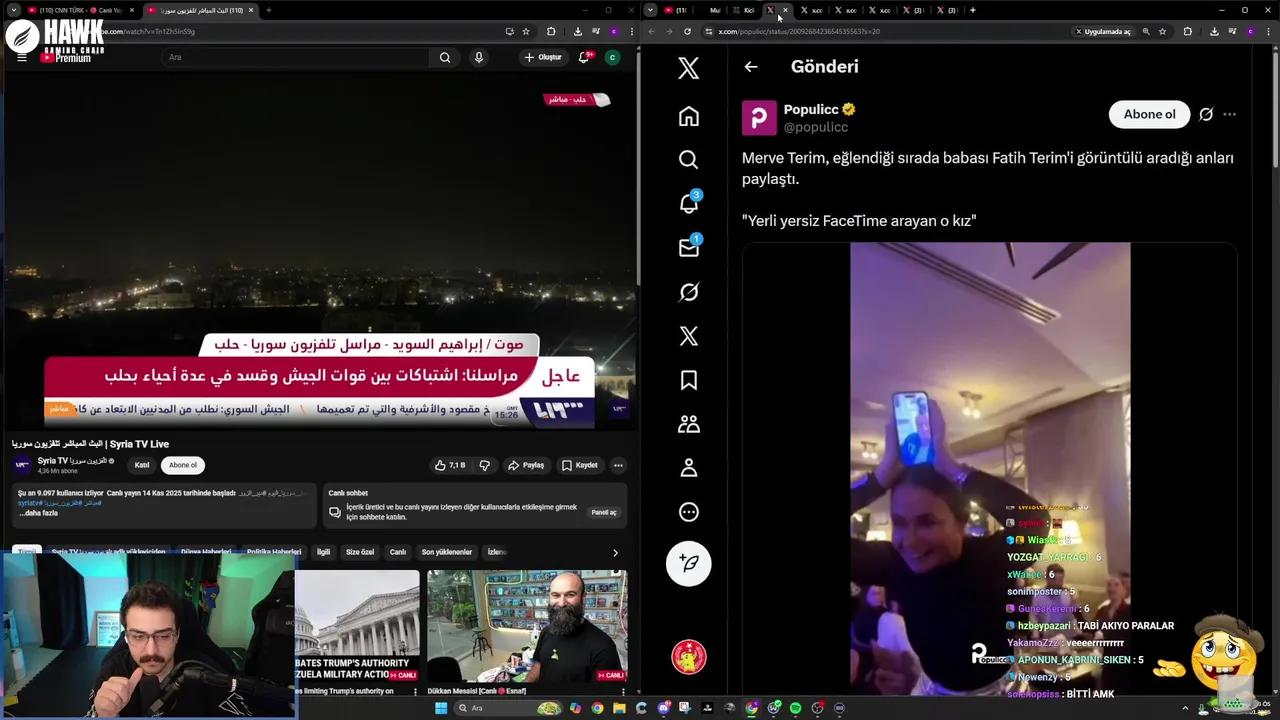The width and height of the screenshot is (1280, 720).
Task: Open More options circle in X sidebar
Action: pyautogui.click(x=688, y=512)
